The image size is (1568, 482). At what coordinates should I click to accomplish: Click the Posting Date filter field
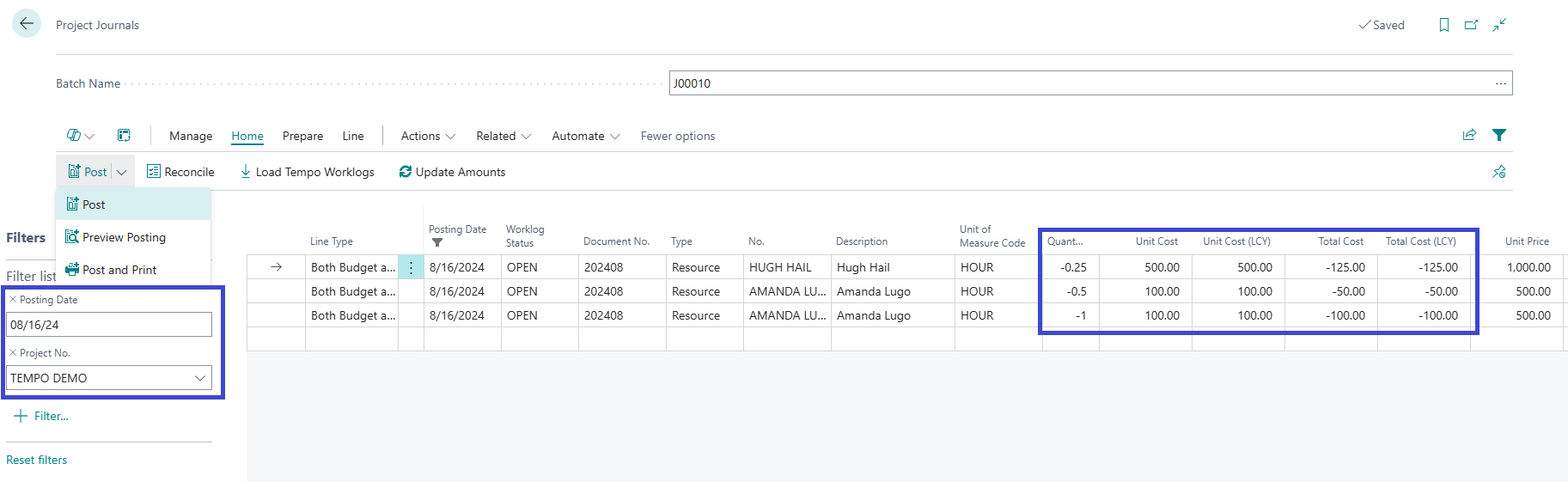point(108,325)
